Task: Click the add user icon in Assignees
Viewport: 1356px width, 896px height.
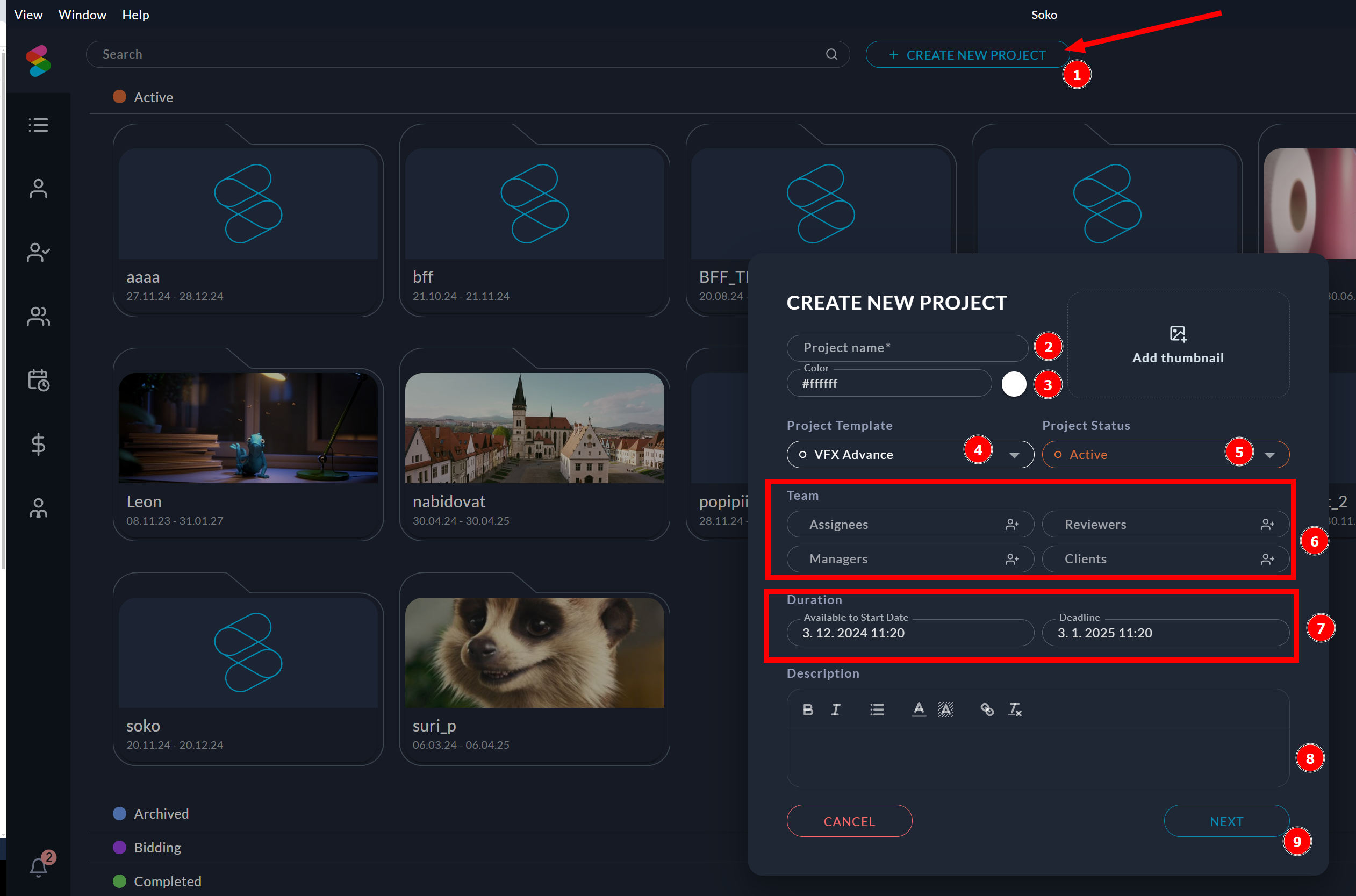Action: [1012, 525]
